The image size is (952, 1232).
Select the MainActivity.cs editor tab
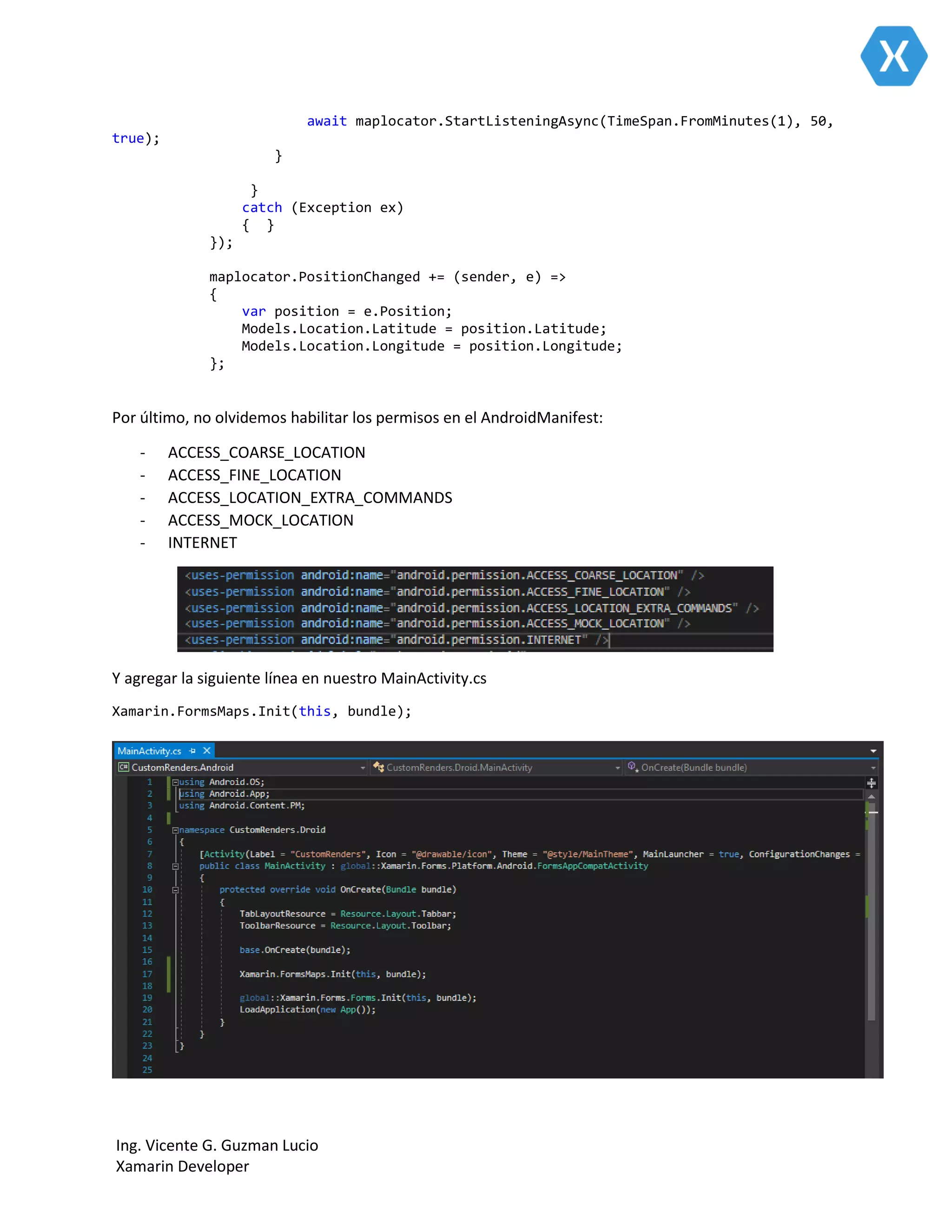(150, 751)
